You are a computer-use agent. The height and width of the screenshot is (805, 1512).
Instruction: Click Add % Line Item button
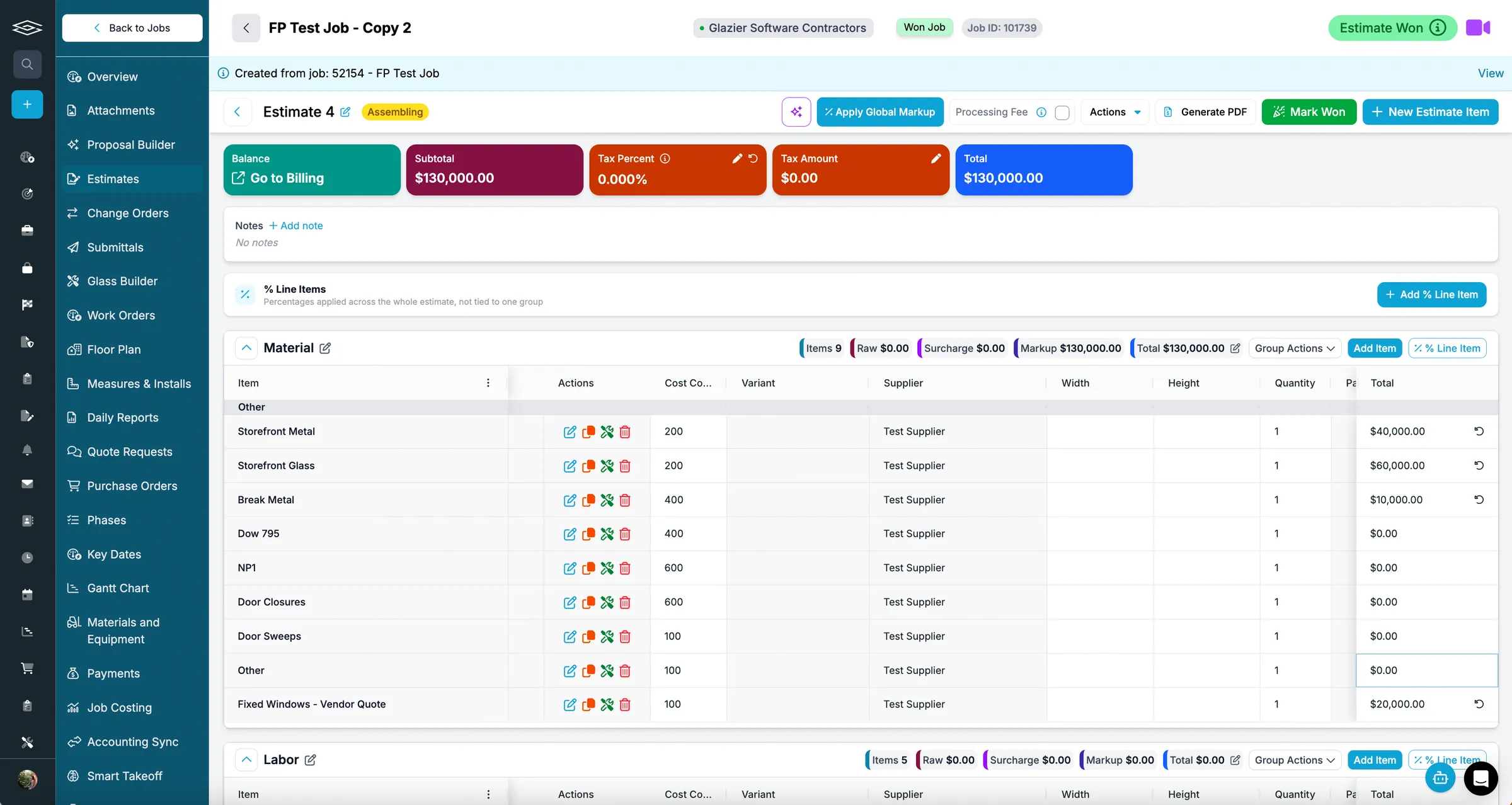click(1431, 294)
